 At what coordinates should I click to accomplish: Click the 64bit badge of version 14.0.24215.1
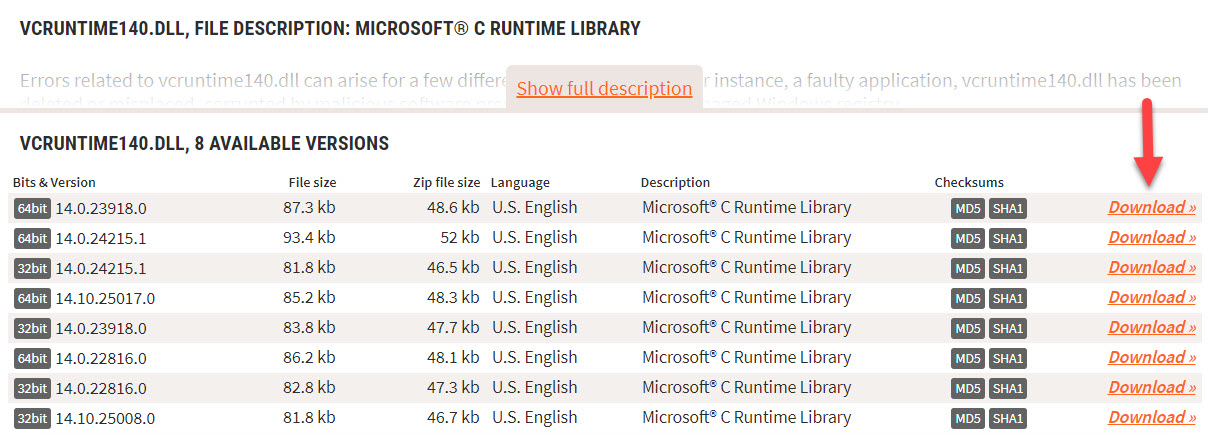click(x=32, y=239)
